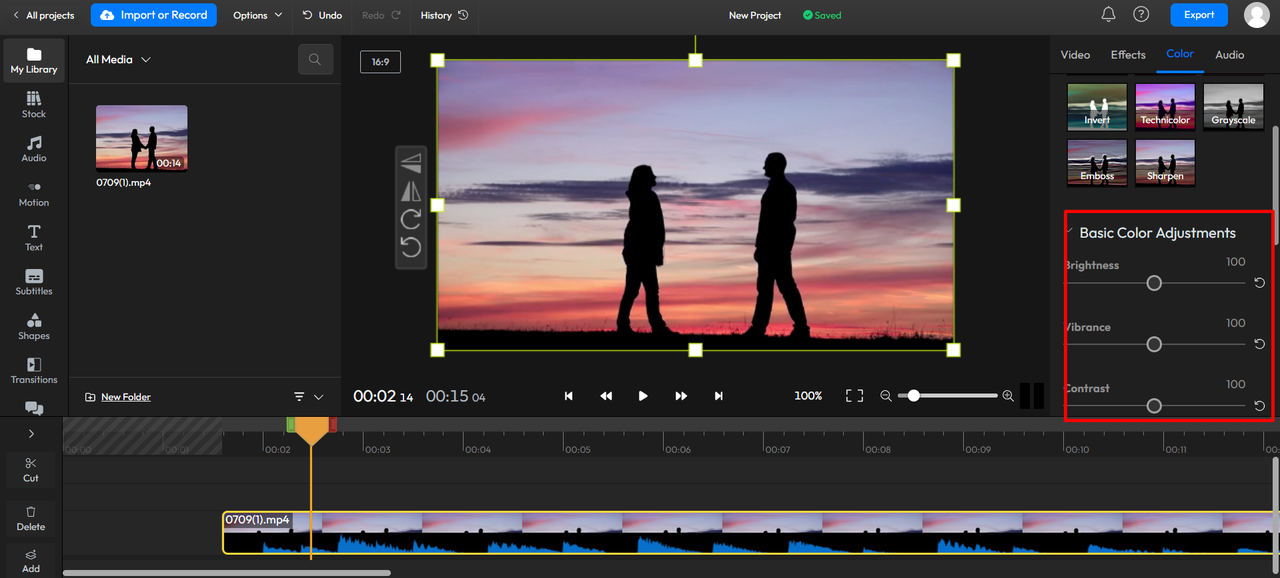Skip to the start of the video
Screen dimensions: 1280x578
568,396
